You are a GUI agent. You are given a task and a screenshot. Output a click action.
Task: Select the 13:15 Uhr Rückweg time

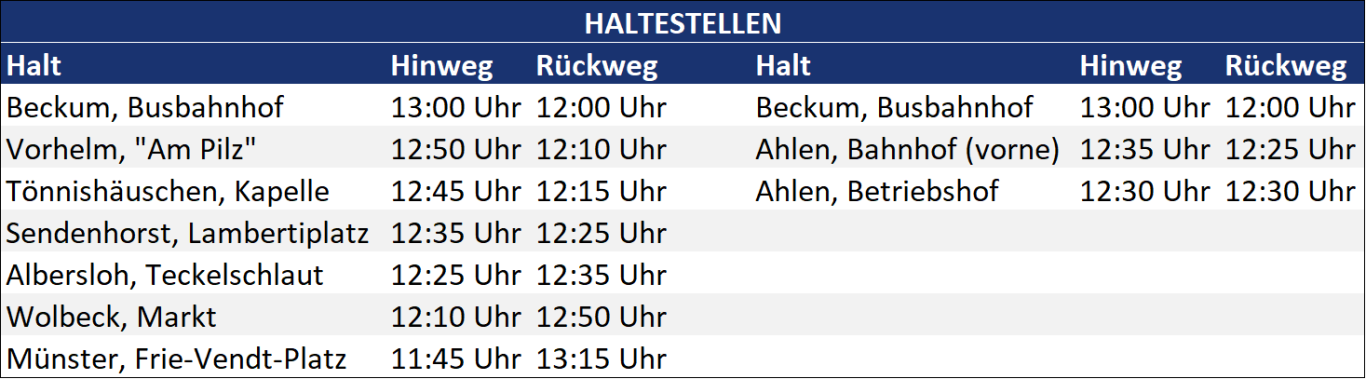click(601, 359)
